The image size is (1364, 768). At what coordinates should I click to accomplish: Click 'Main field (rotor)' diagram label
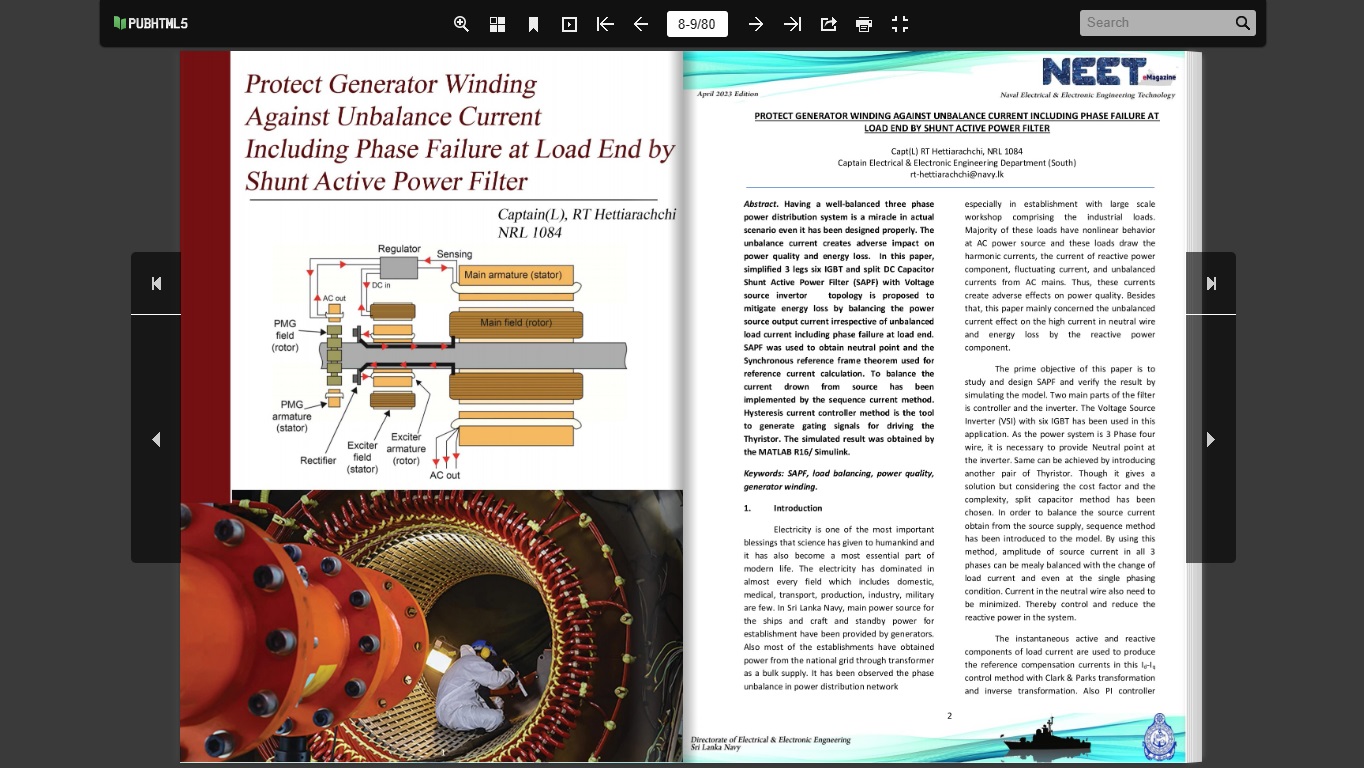516,323
